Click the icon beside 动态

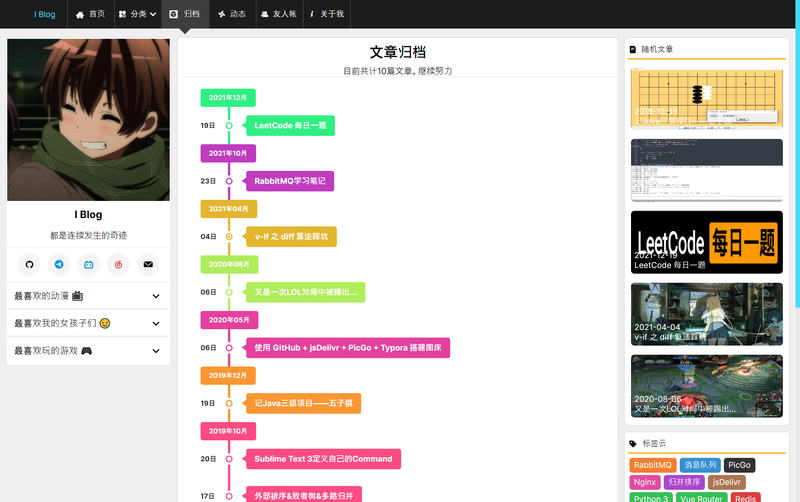coord(221,14)
